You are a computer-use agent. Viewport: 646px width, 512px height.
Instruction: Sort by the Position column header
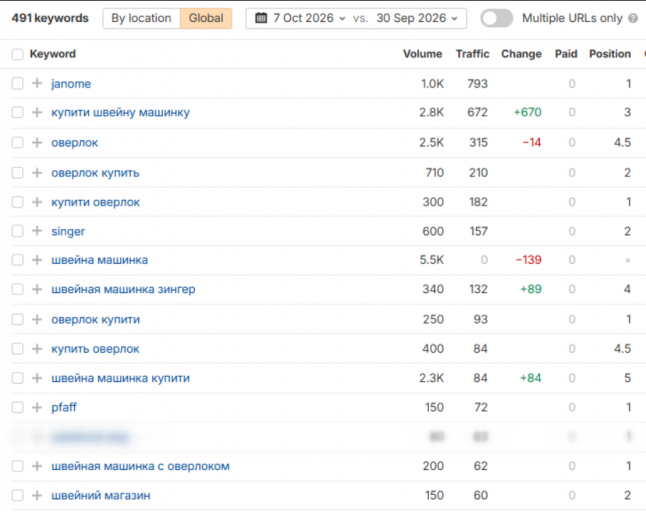click(x=610, y=54)
